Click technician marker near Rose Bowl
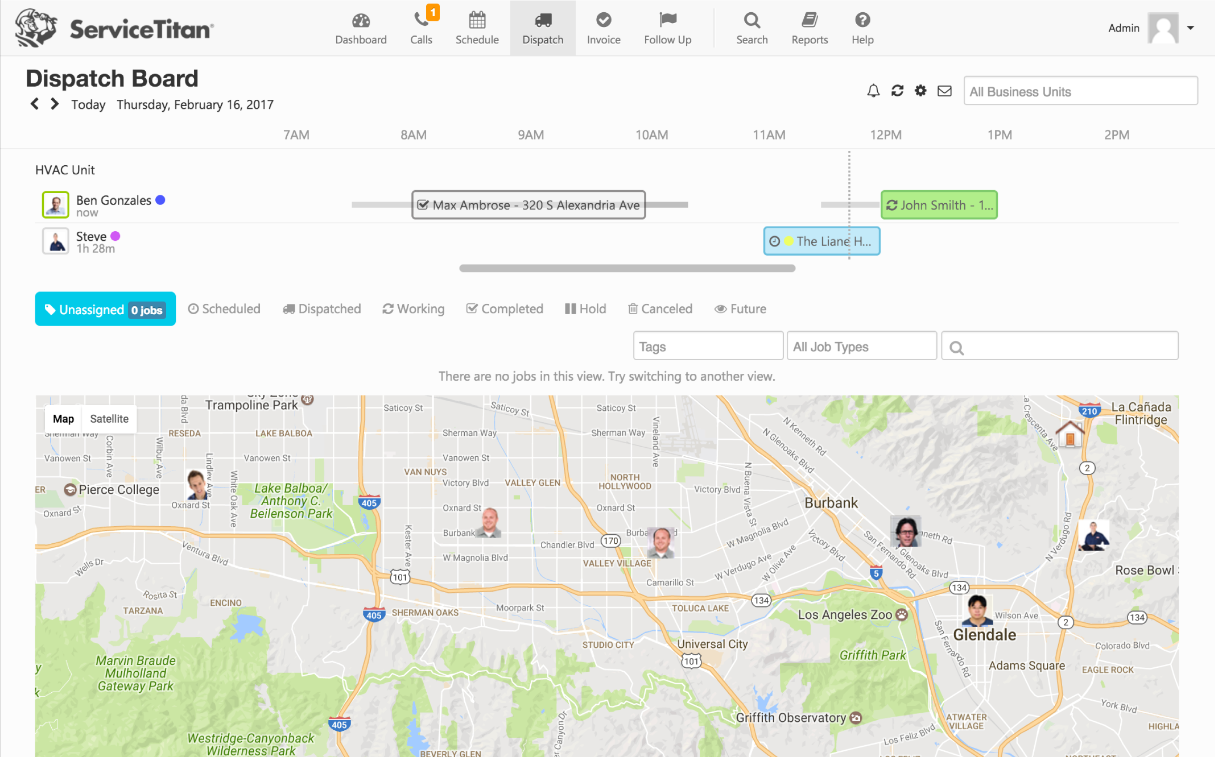 click(1093, 535)
